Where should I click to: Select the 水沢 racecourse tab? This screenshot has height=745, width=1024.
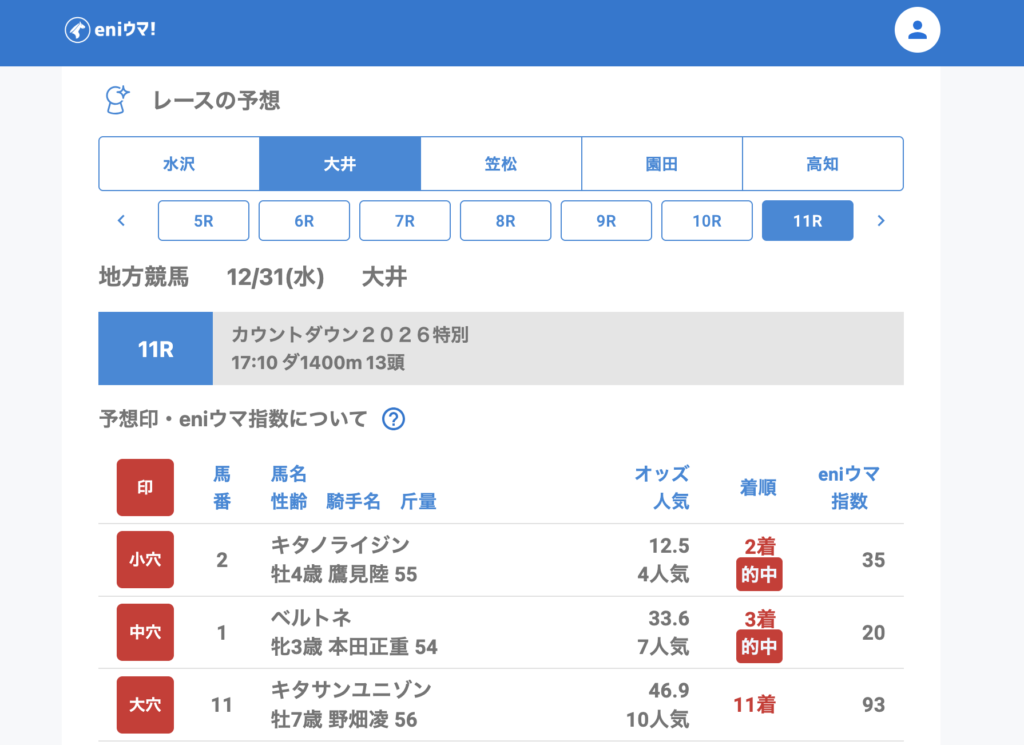click(179, 164)
